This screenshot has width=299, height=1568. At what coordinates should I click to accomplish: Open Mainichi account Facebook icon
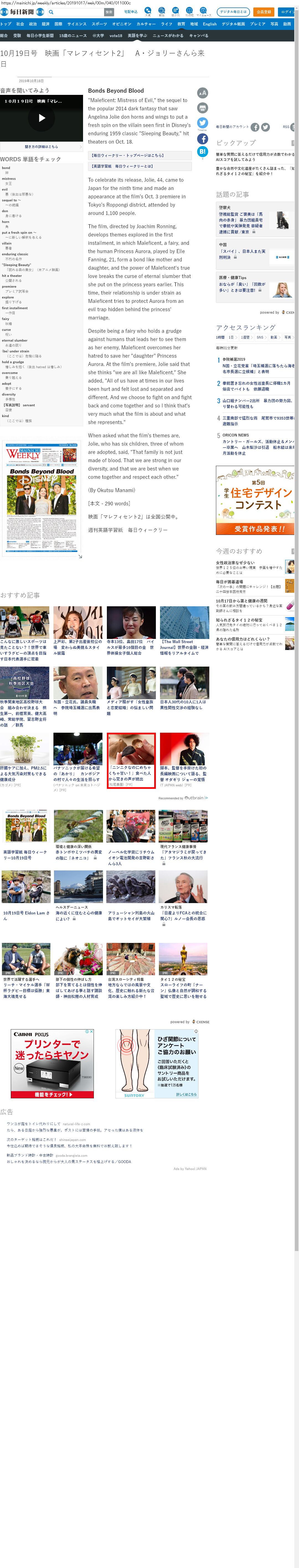(255, 127)
